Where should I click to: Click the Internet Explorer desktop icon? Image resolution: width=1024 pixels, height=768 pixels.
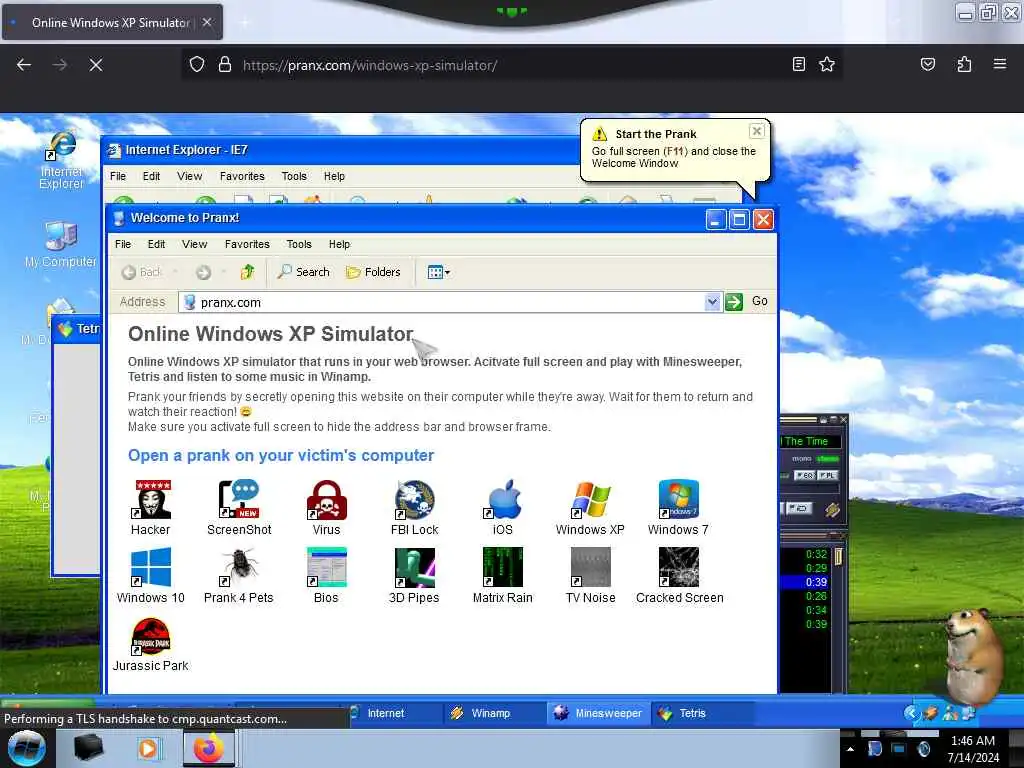click(x=61, y=161)
